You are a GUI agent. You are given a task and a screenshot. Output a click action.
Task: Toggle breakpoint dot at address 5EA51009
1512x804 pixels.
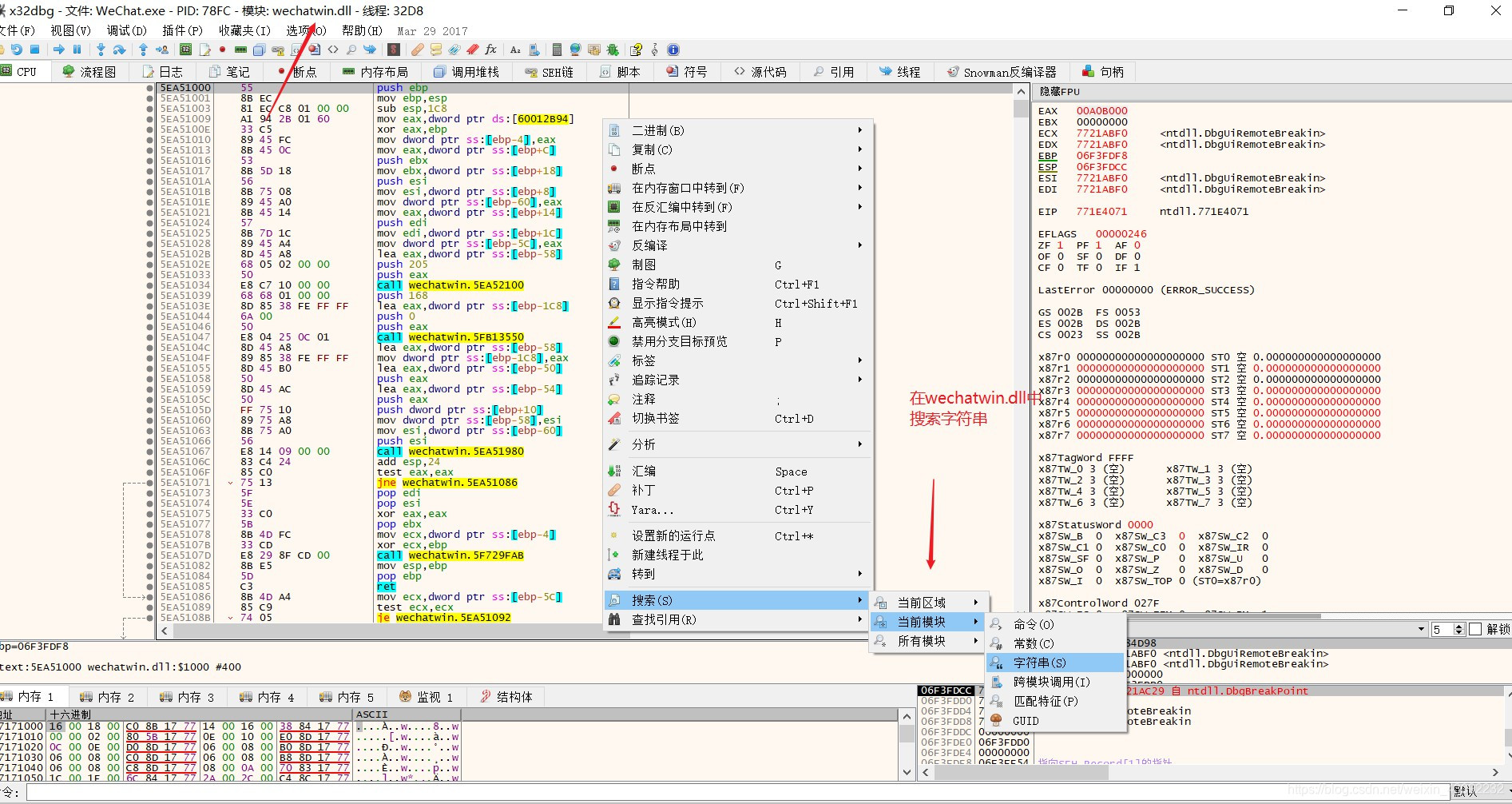[149, 119]
